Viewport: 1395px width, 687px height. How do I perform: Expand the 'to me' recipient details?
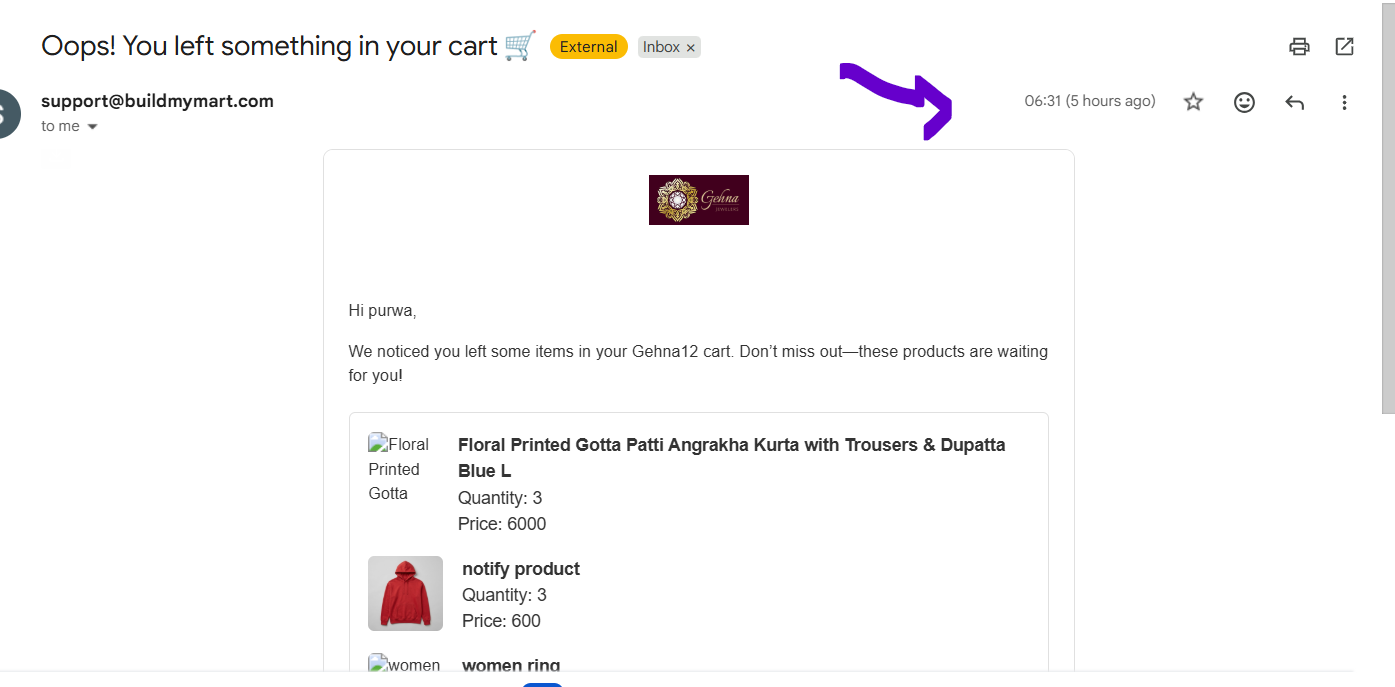(93, 127)
